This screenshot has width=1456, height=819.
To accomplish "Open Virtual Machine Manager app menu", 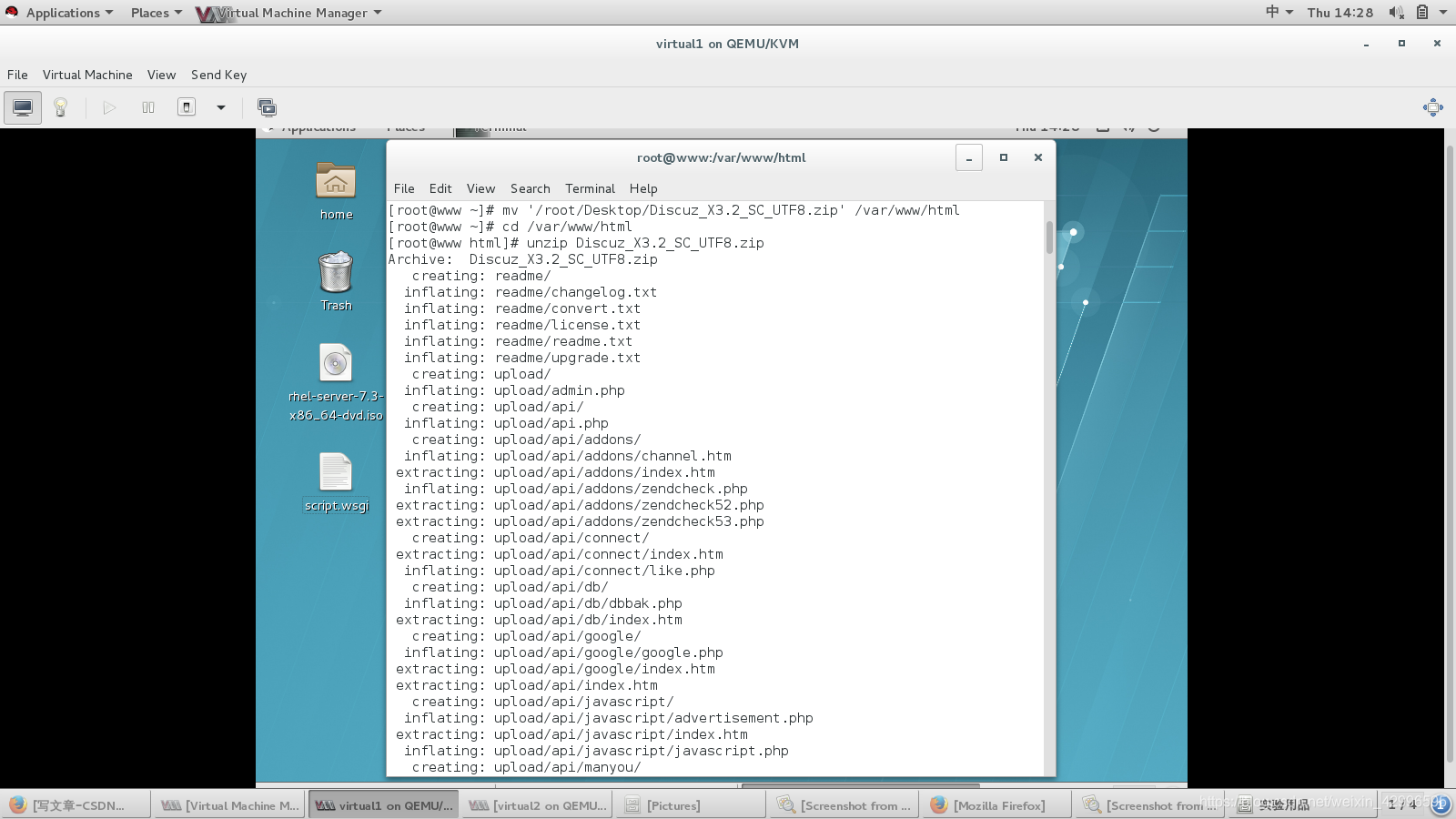I will pos(289,13).
